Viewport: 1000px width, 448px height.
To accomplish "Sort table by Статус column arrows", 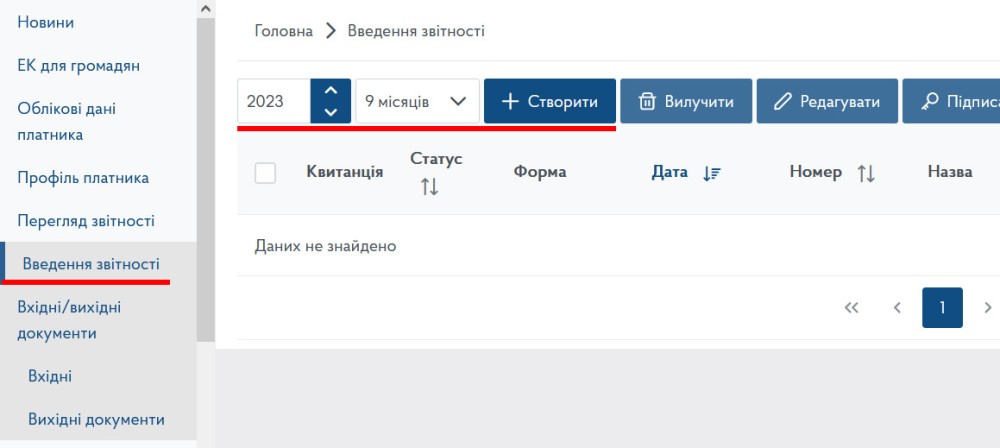I will click(430, 186).
